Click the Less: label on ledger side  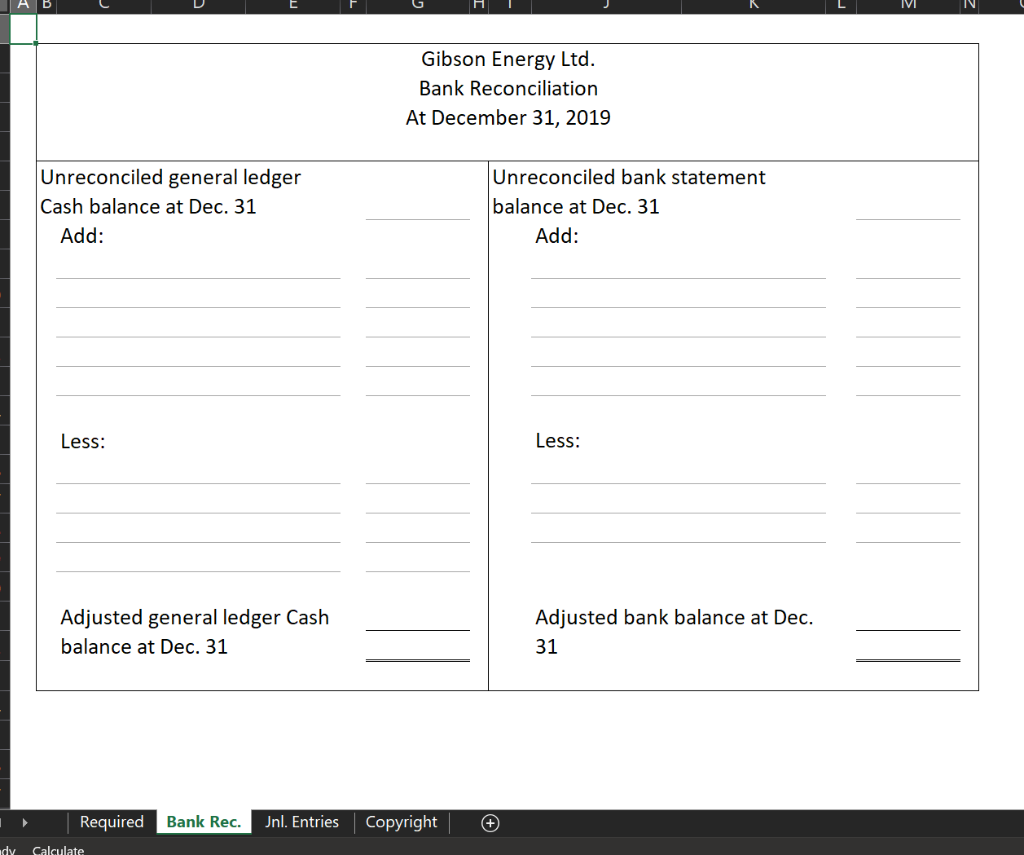(x=83, y=442)
